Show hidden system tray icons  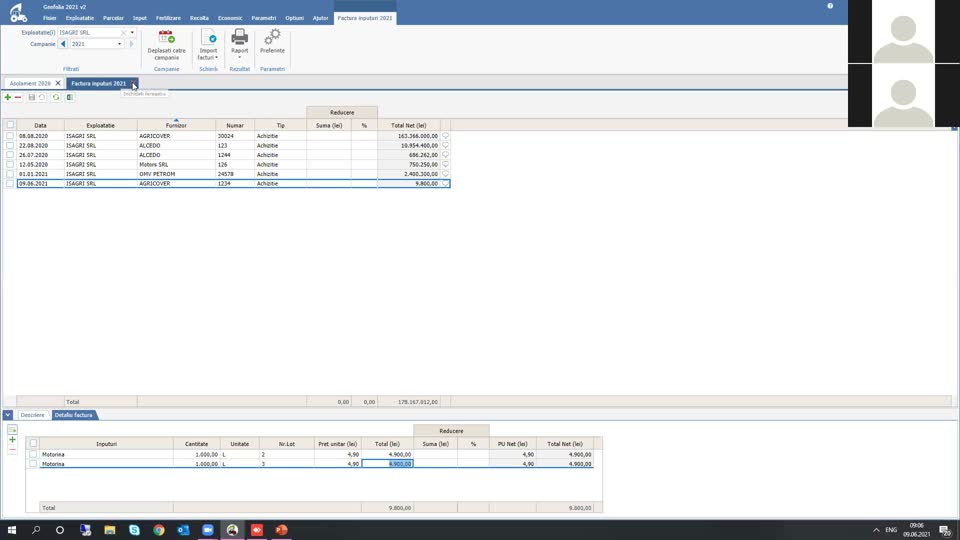[x=876, y=530]
